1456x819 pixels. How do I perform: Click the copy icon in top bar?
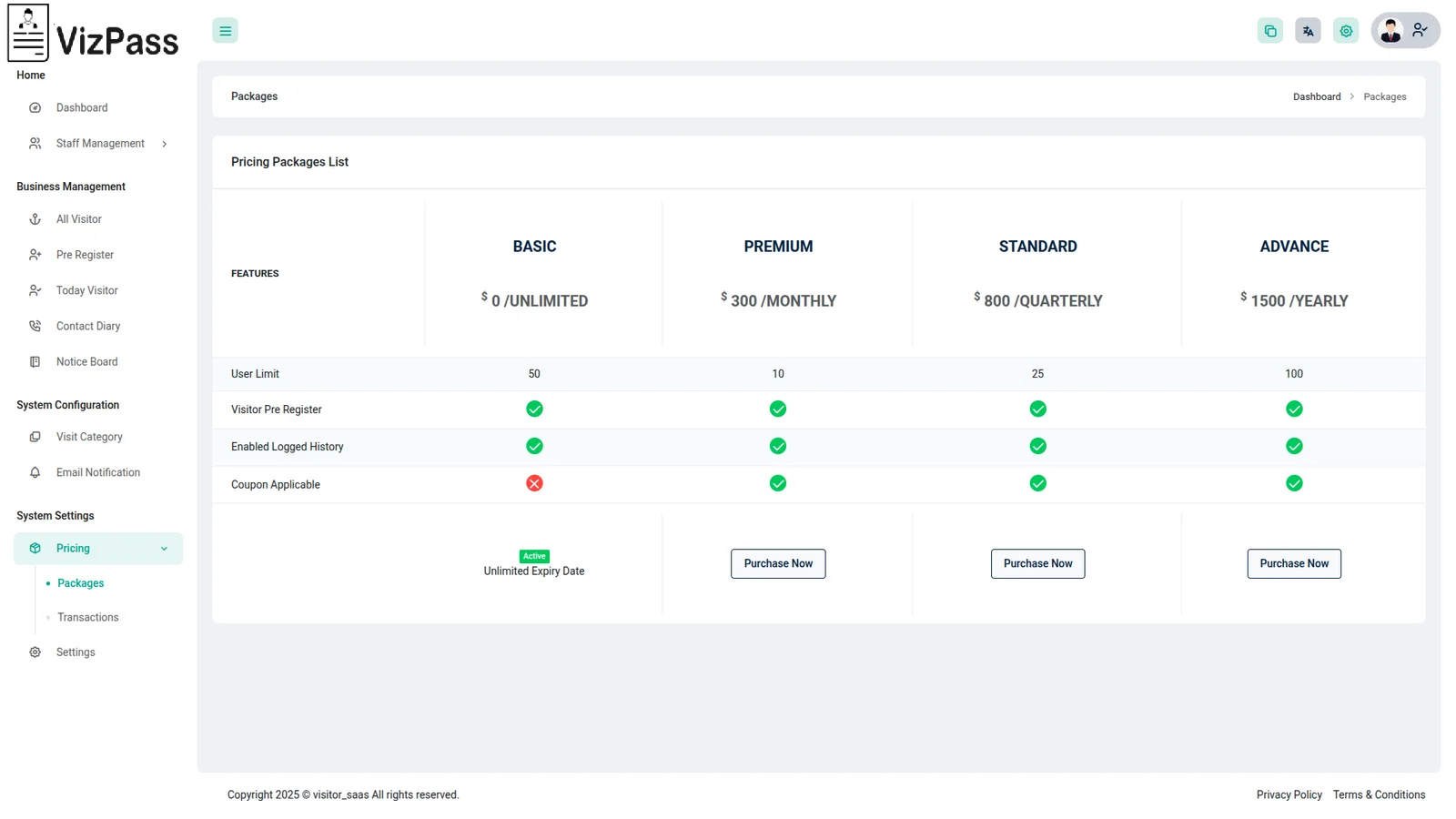1269,31
